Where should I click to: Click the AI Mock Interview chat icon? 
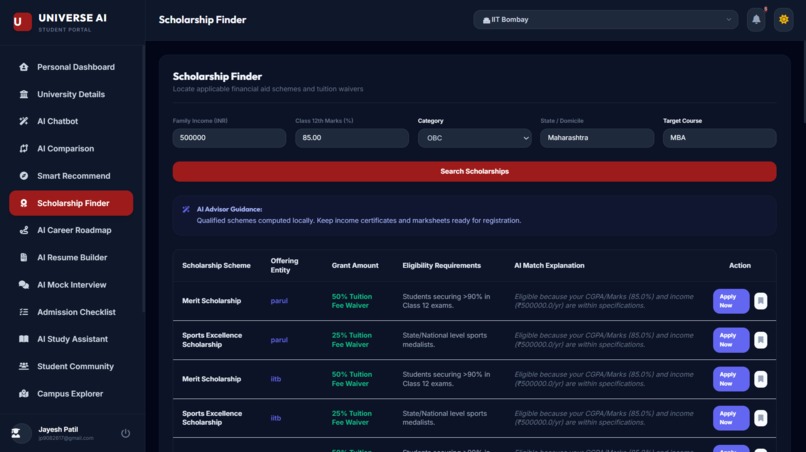click(x=24, y=285)
